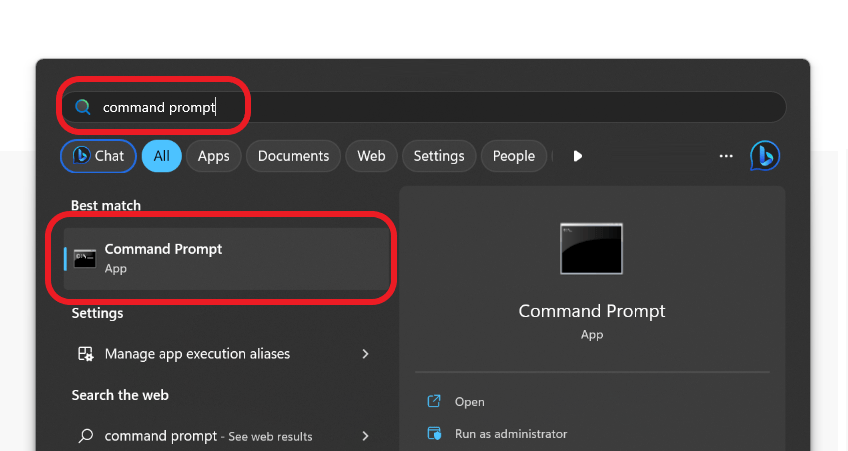Switch to the Documents filter tab
848x451 pixels.
[x=293, y=156]
